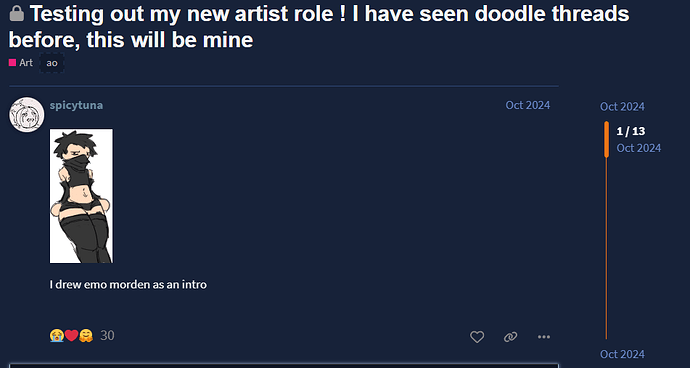The image size is (690, 368).
Task: Like the post with the heart icon
Action: [477, 337]
